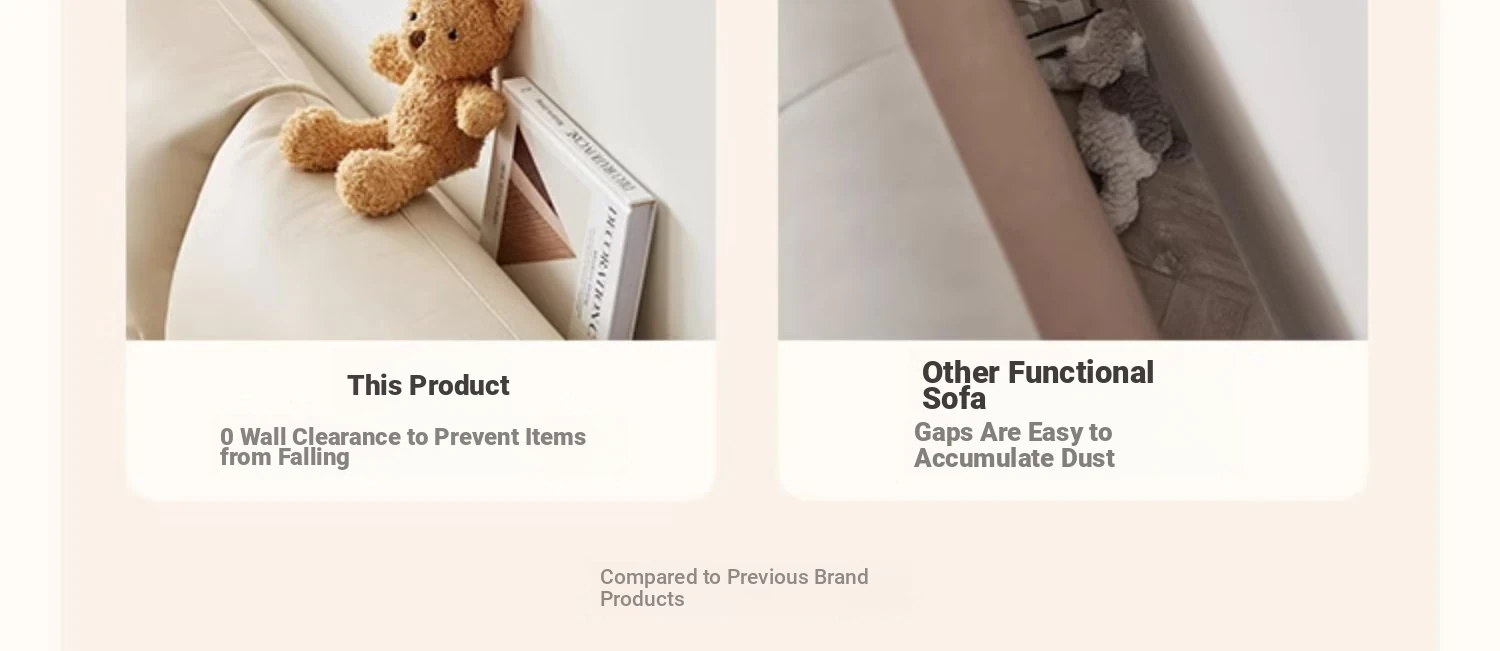
Task: Select '0 Wall Clearance to Prevent Items' text
Action: click(x=403, y=437)
